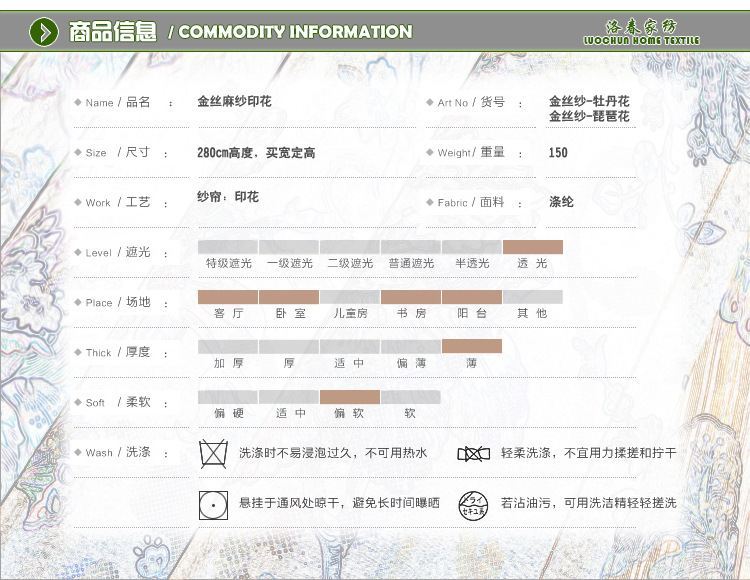Click the art number 金丝纱-牡丹花

point(589,102)
